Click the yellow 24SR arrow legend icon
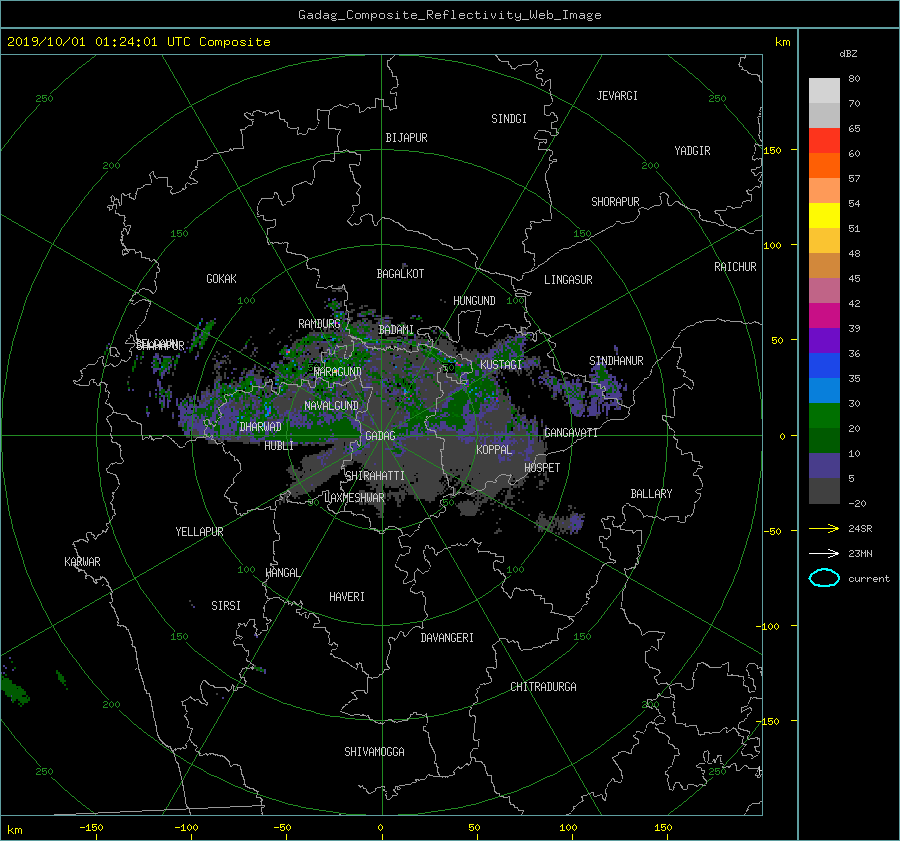 [x=824, y=528]
